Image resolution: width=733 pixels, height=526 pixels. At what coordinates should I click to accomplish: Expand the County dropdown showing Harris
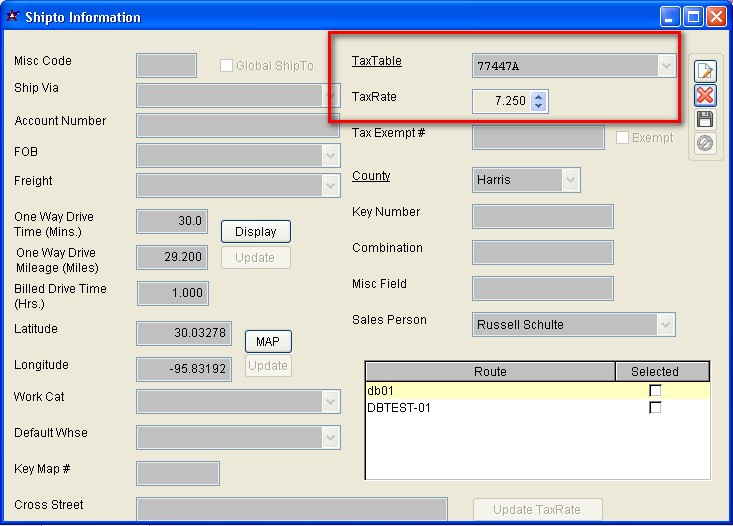pos(570,180)
